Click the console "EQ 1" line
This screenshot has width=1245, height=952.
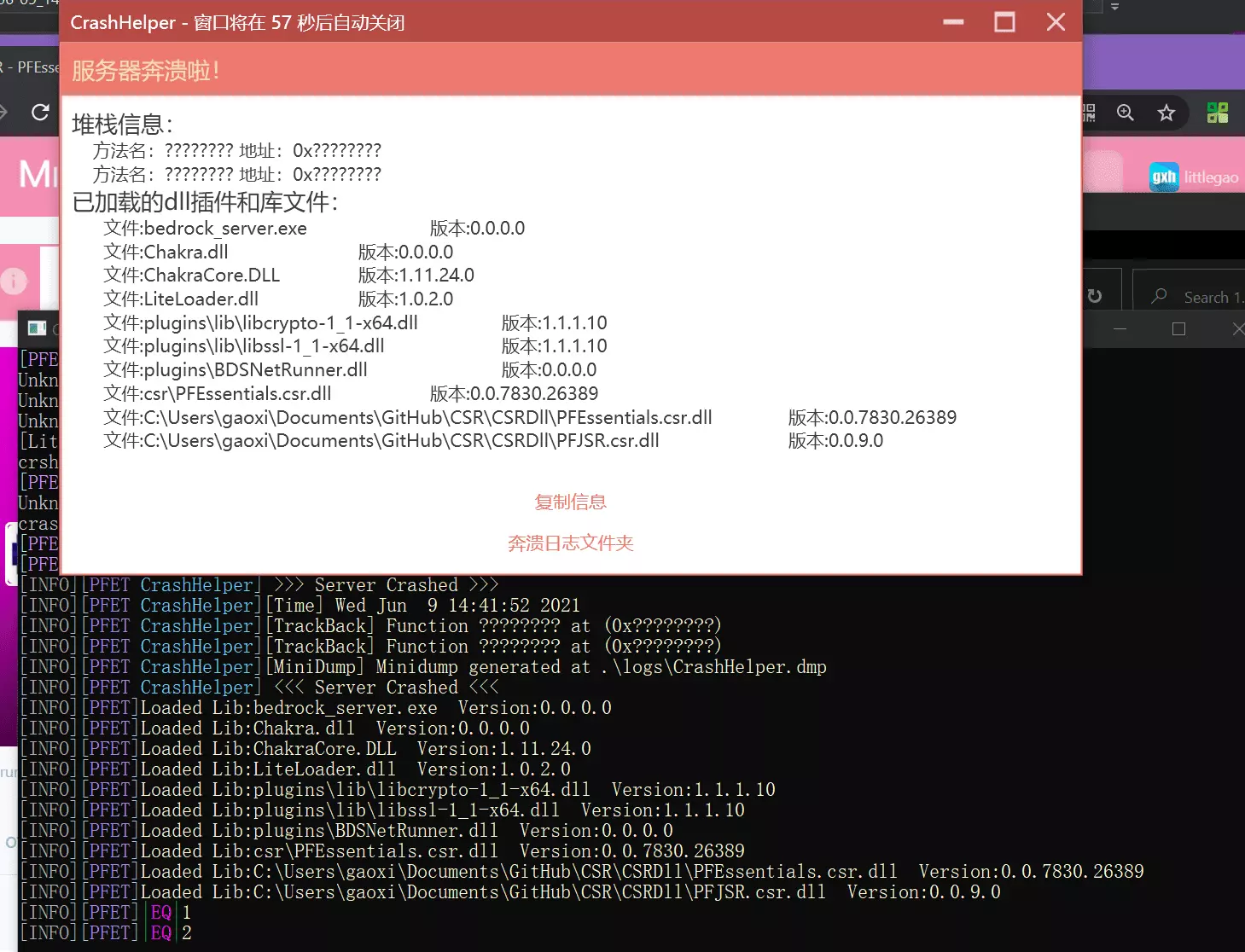coord(105,913)
